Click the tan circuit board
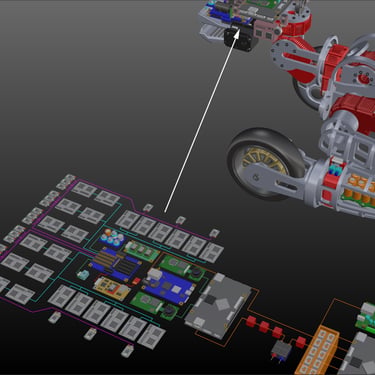Screen dimensions: 375x375 coord(112,288)
